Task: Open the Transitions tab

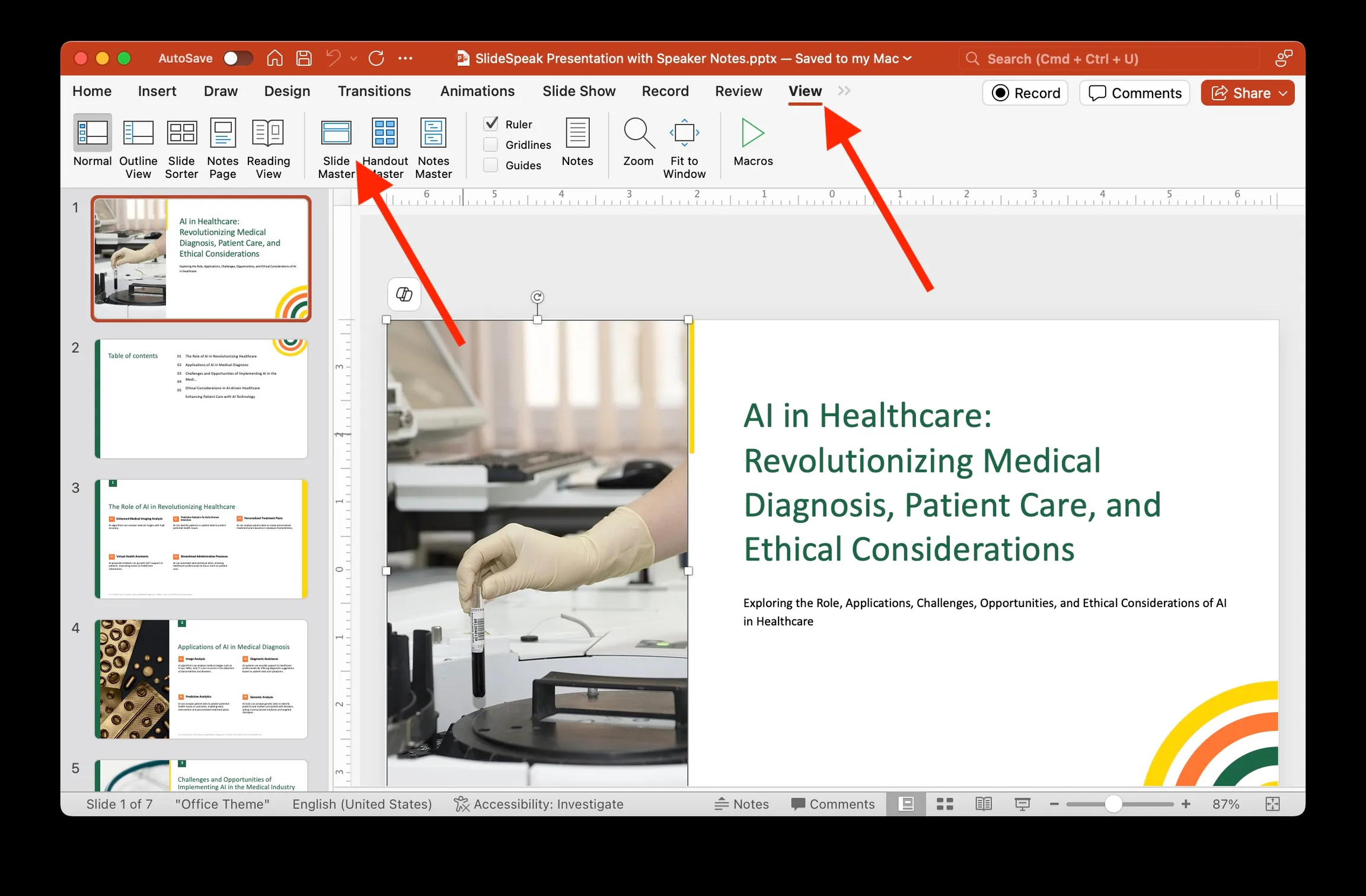Action: pos(374,91)
